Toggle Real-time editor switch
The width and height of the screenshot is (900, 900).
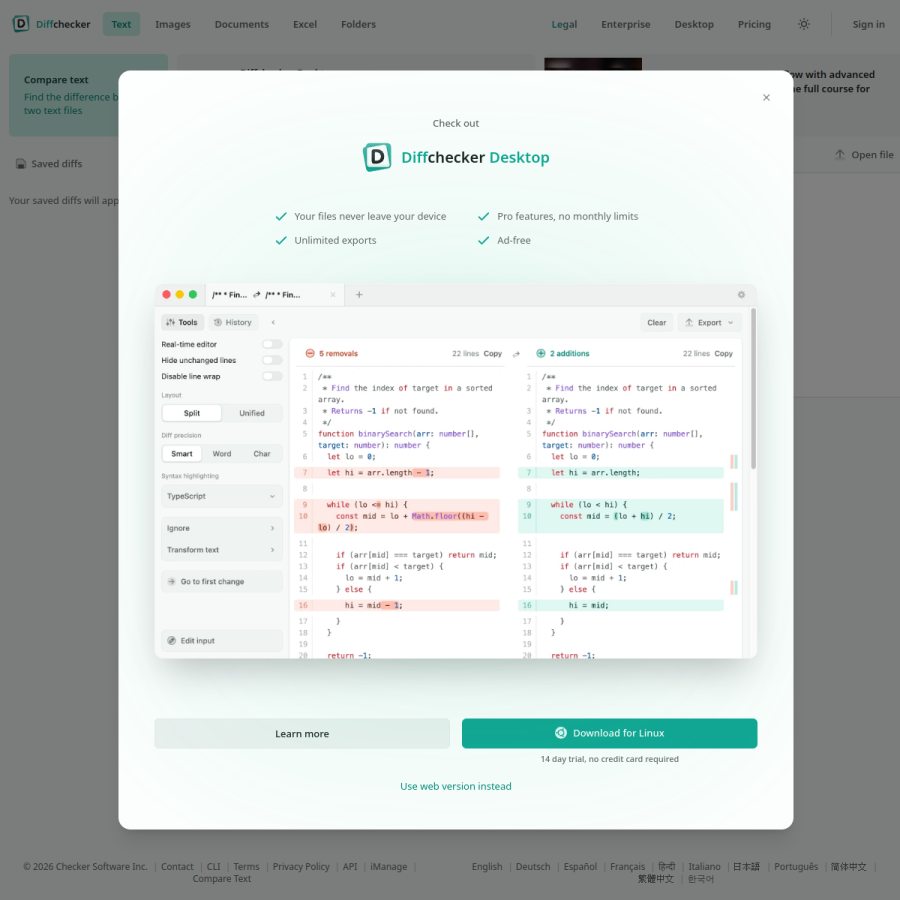[272, 344]
